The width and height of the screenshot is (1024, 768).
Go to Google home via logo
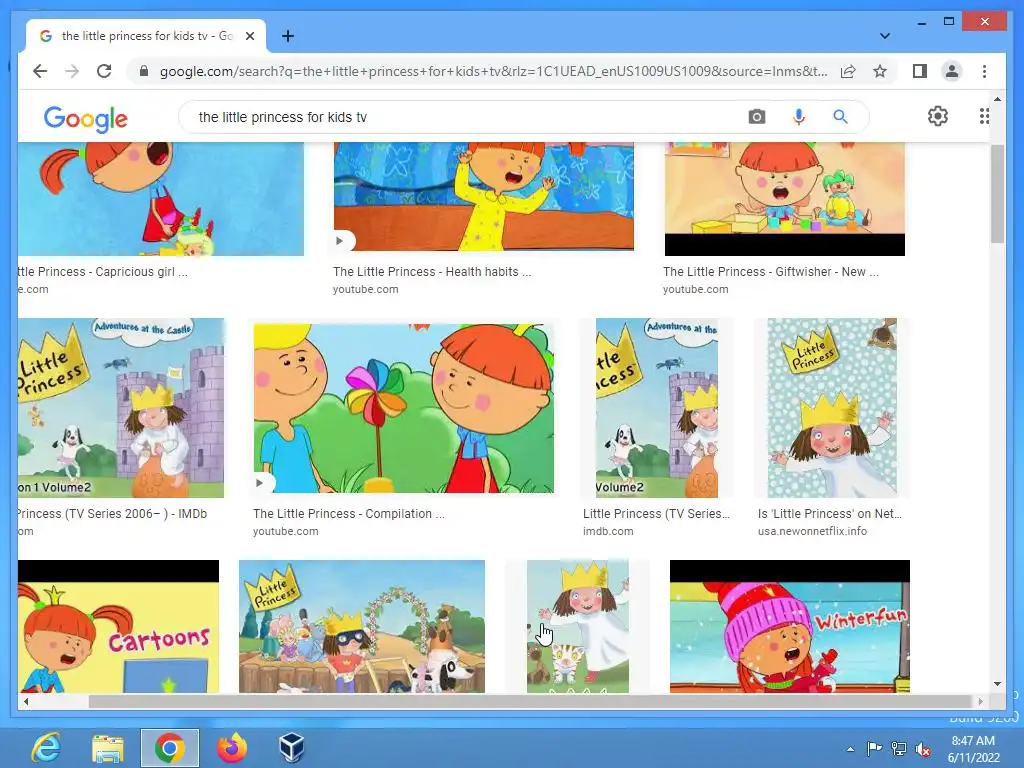pos(86,119)
